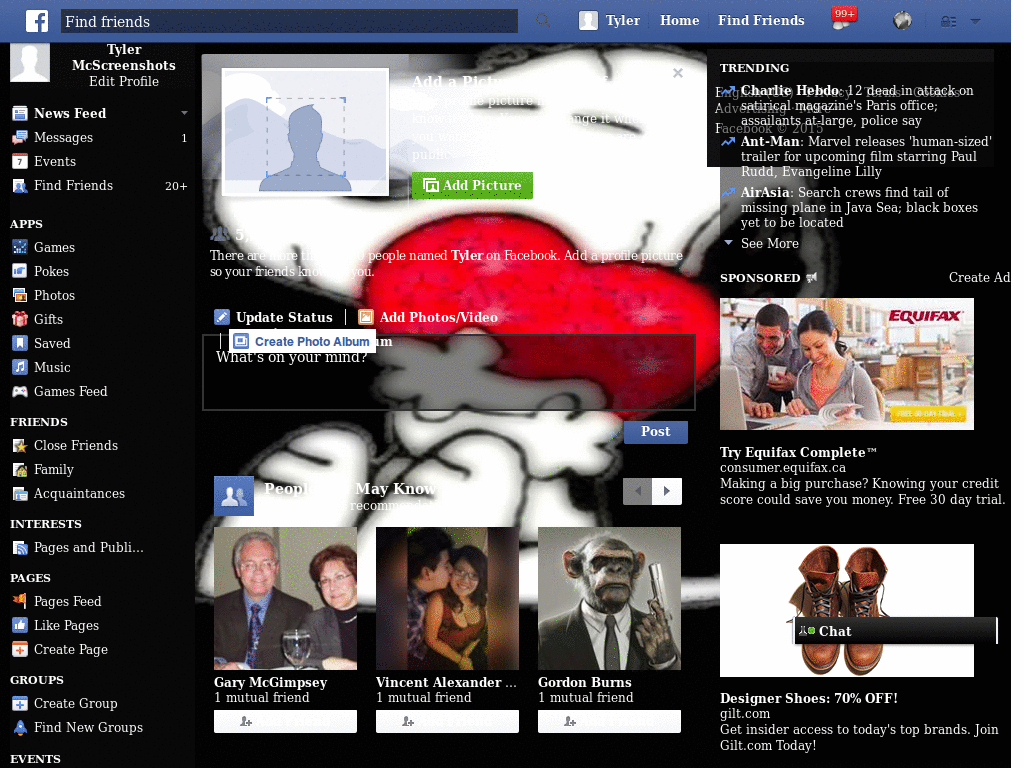Viewport: 1024px width, 768px height.
Task: Click the Pages and Public feed icon
Action: [x=20, y=547]
